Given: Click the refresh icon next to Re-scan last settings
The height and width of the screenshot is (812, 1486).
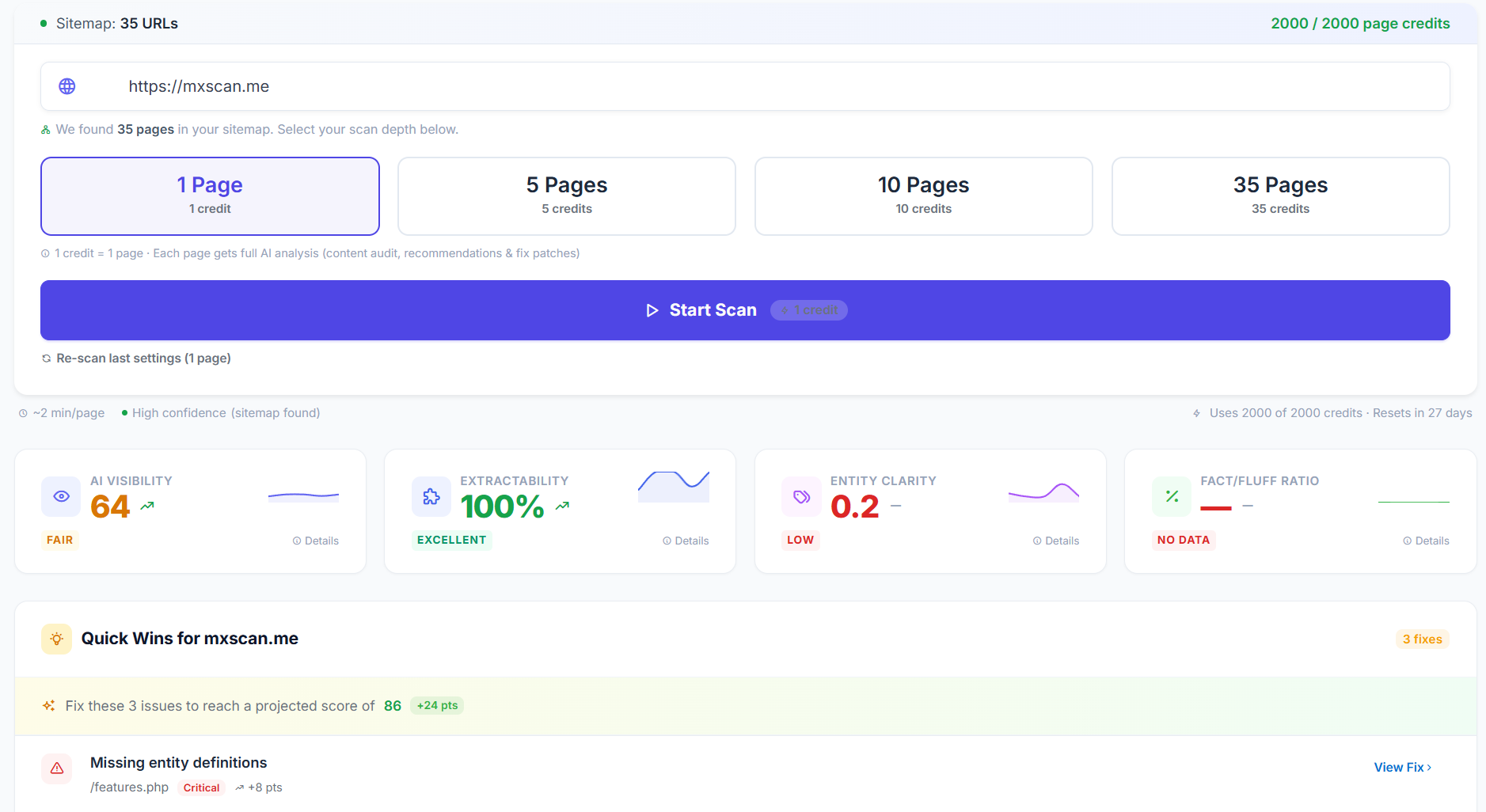Looking at the screenshot, I should click(46, 358).
